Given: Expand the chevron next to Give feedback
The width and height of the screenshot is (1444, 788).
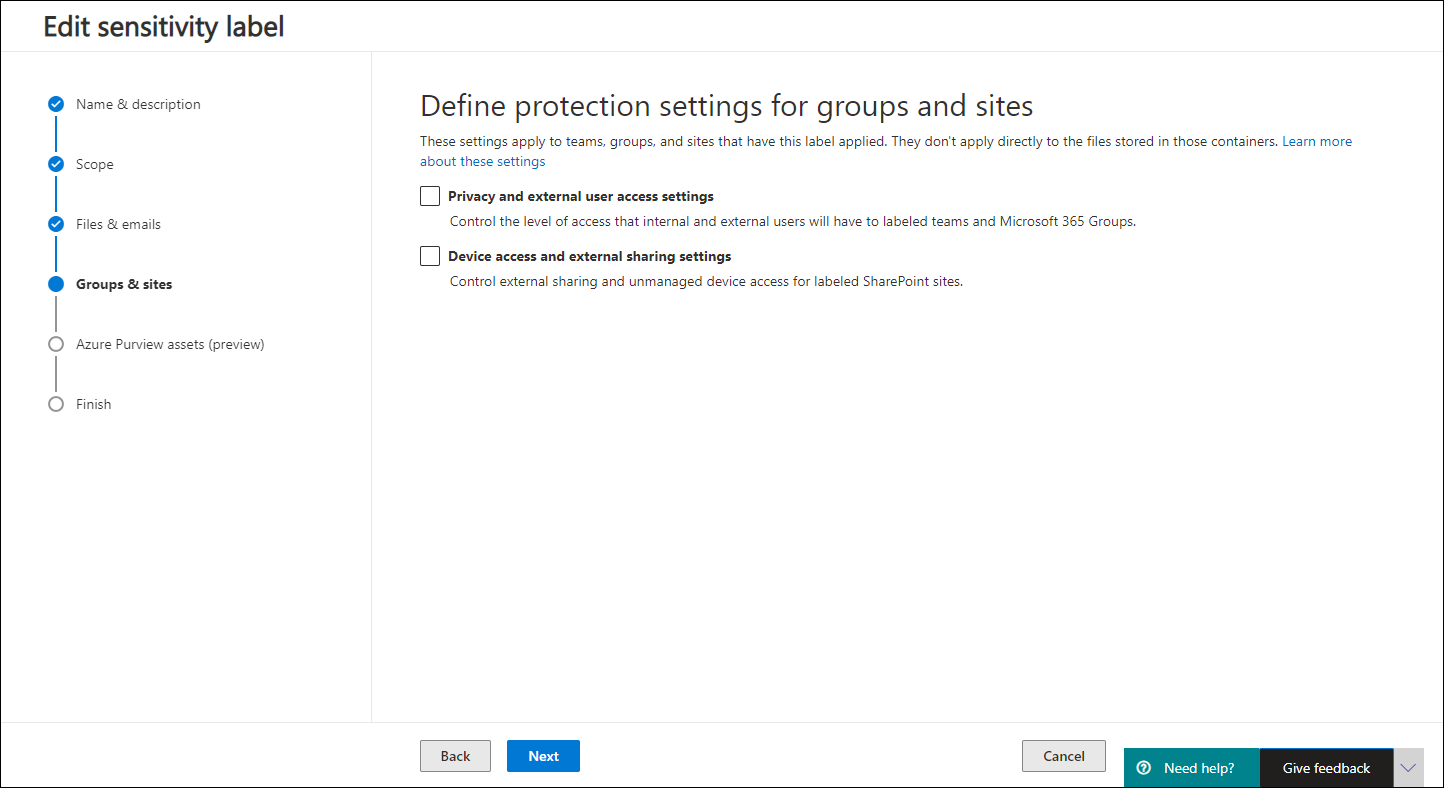Looking at the screenshot, I should 1408,768.
